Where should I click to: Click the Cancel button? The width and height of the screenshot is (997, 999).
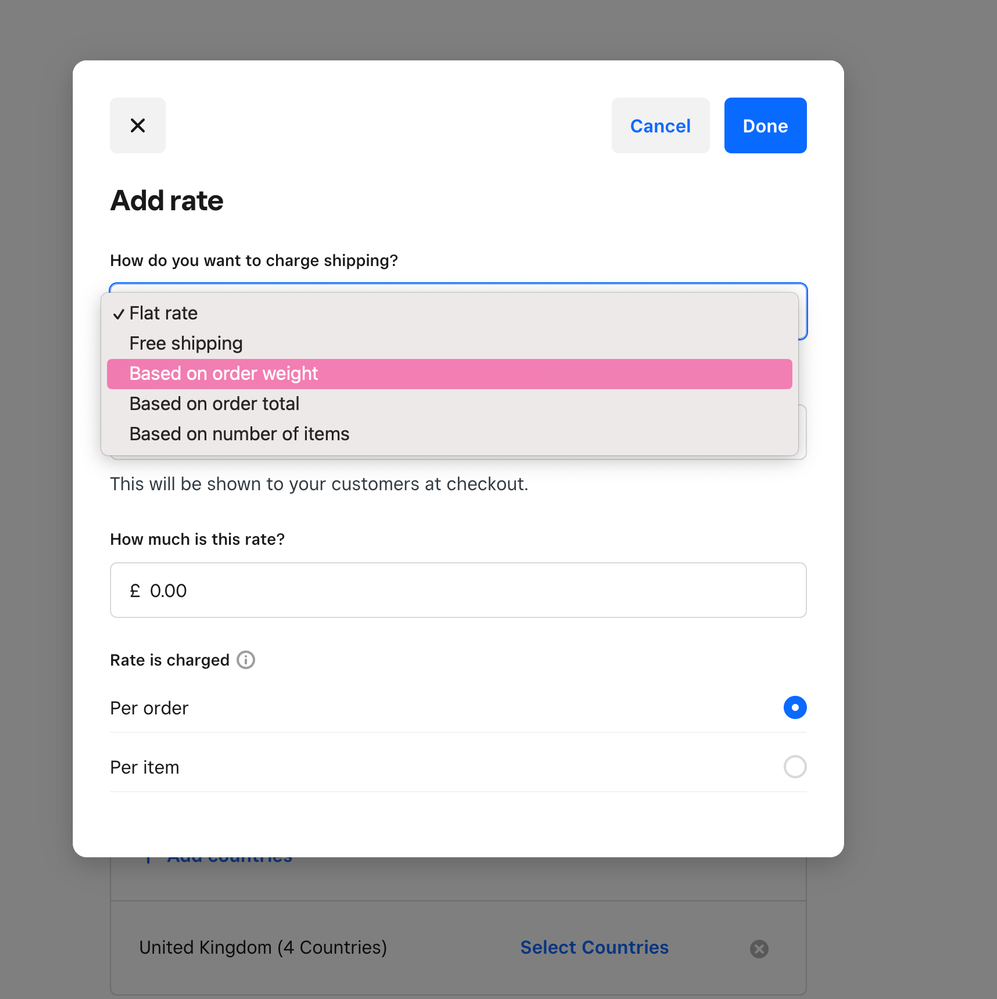click(x=660, y=126)
